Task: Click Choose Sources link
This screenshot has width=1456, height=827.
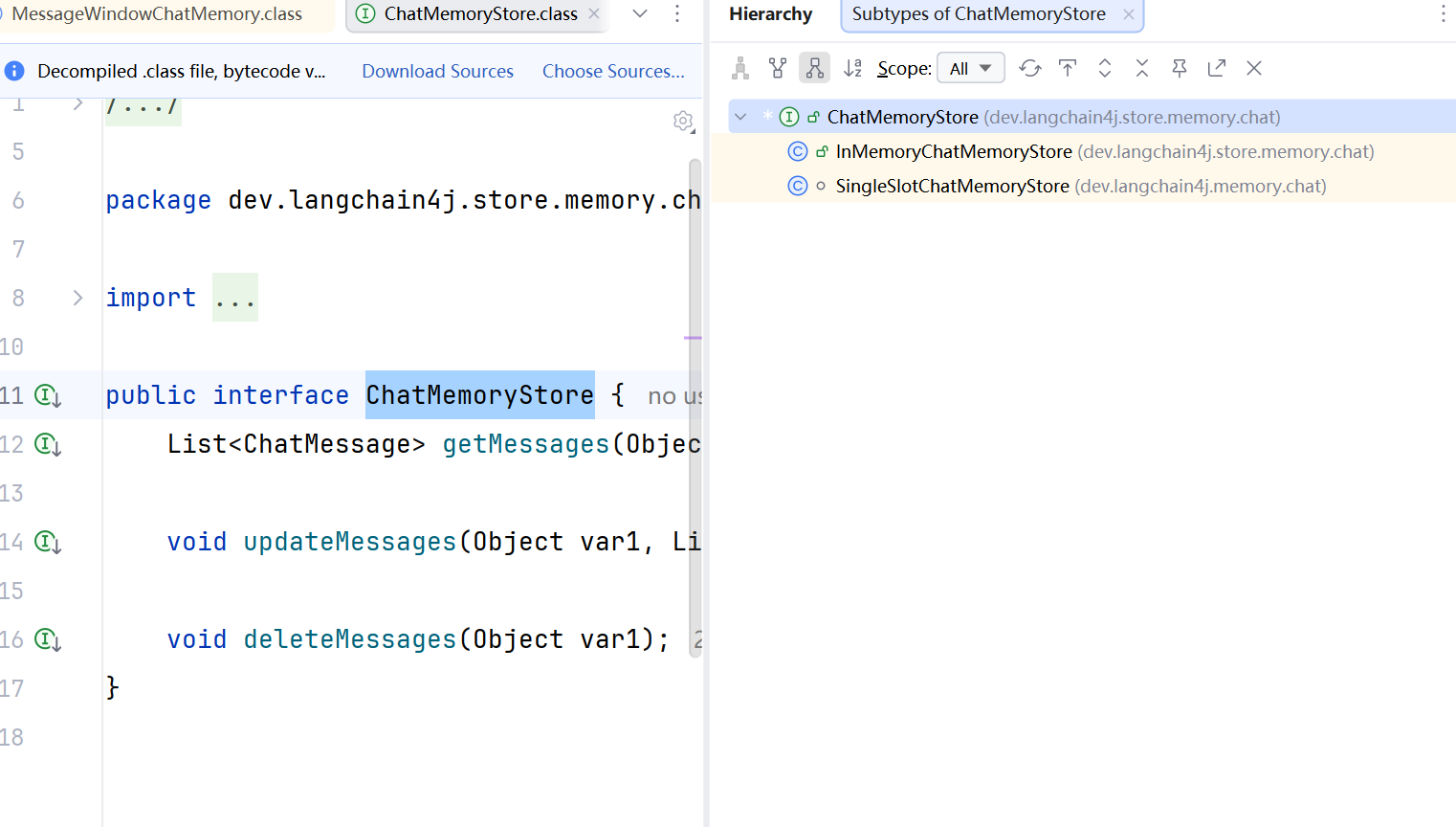Action: pos(613,71)
